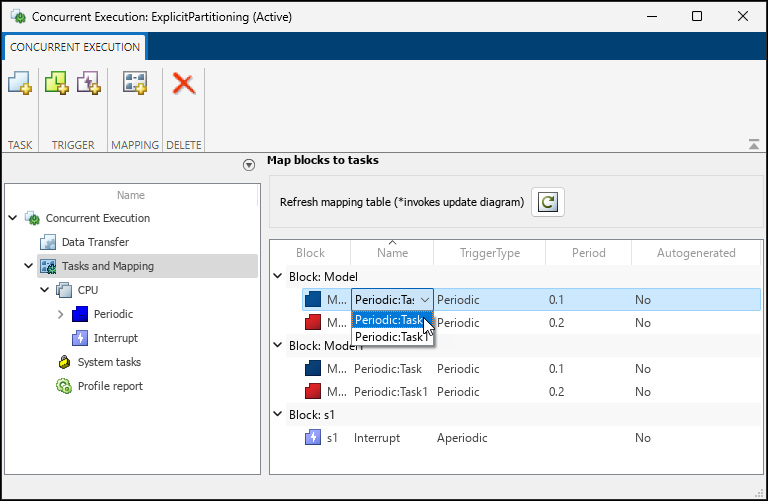Collapse the Concurrent Execution root node
Image resolution: width=768 pixels, height=501 pixels.
click(x=12, y=218)
